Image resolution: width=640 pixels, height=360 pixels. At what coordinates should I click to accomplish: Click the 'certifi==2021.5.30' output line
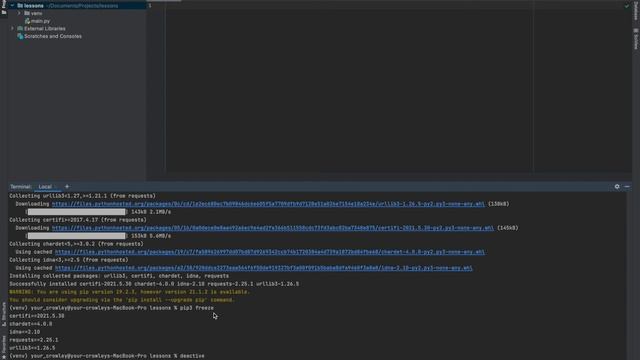[x=37, y=316]
